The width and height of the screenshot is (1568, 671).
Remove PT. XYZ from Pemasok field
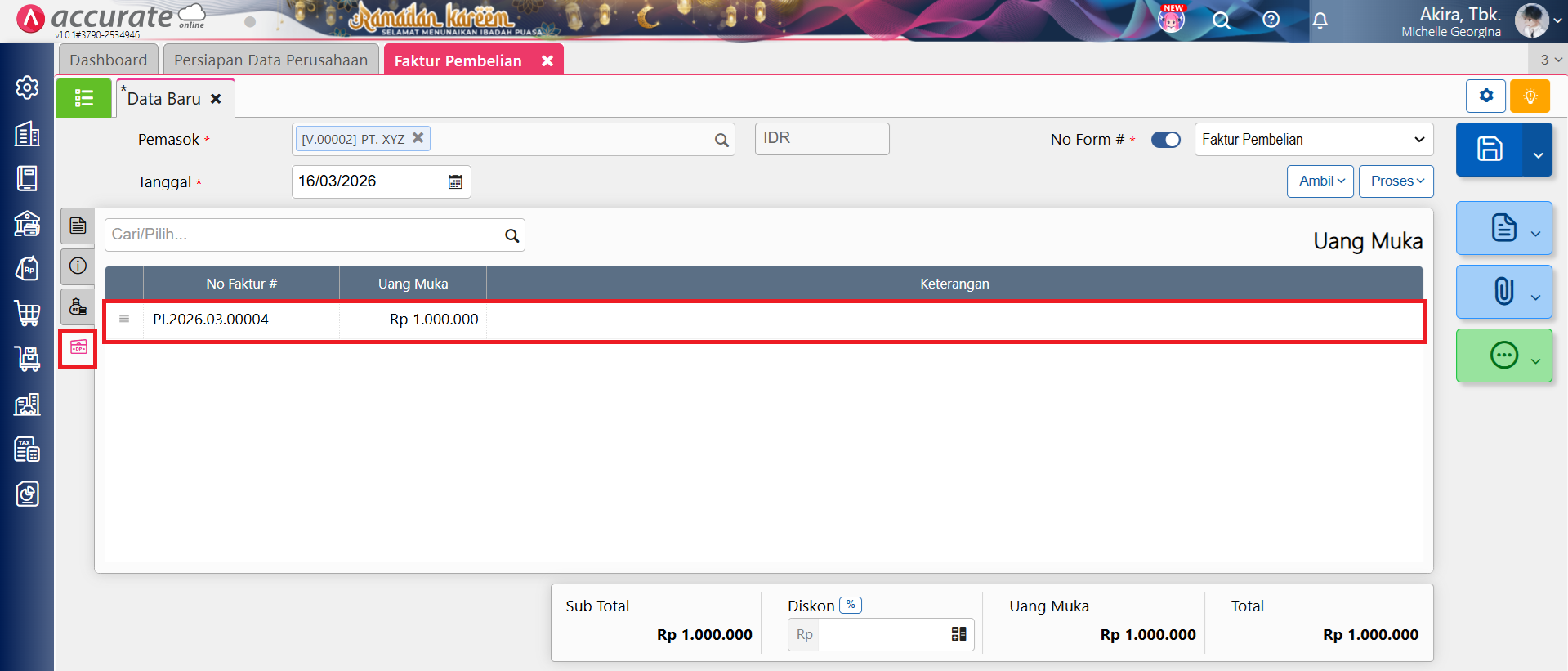(418, 138)
